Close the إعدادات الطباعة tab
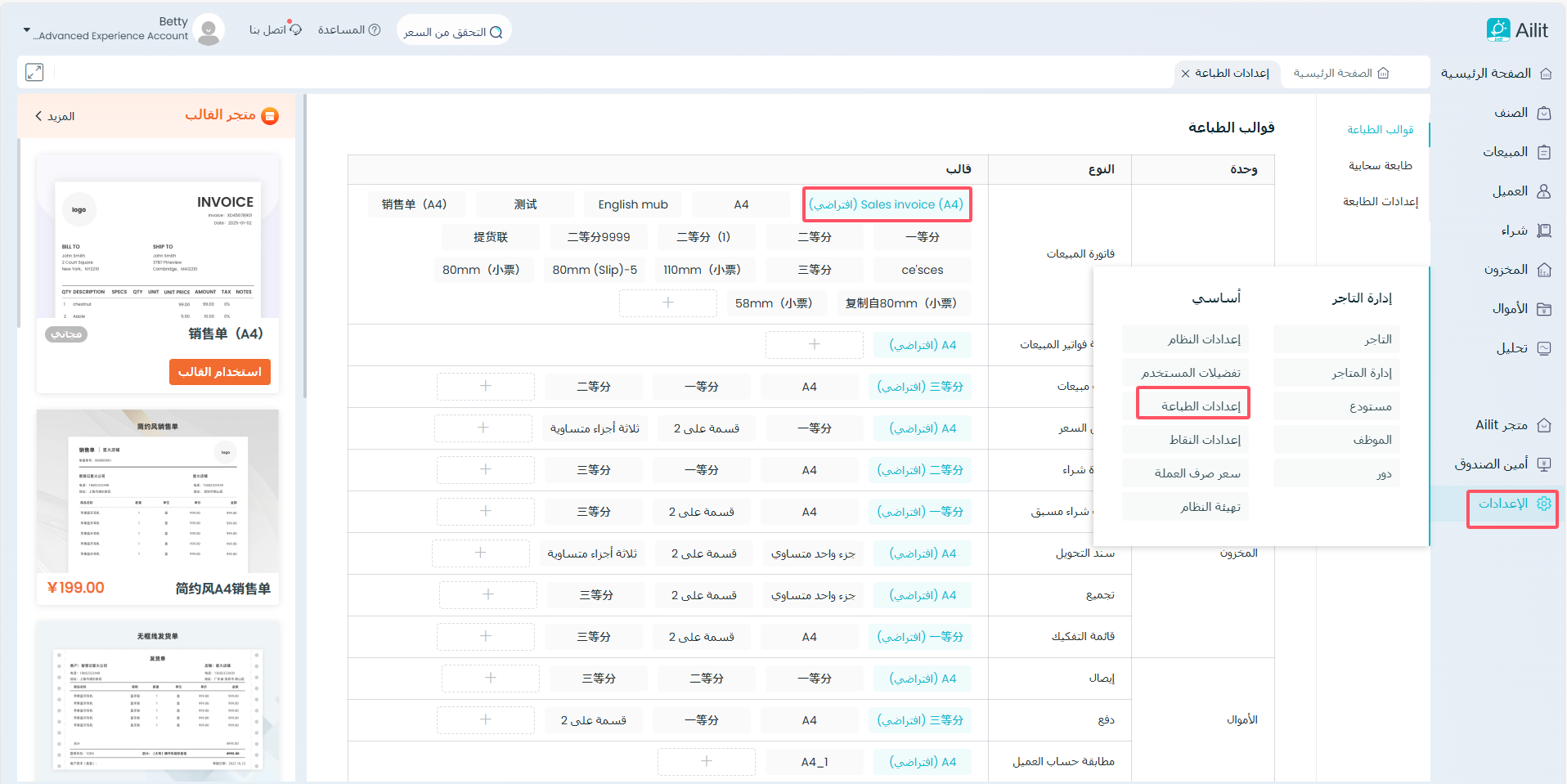 [1185, 74]
